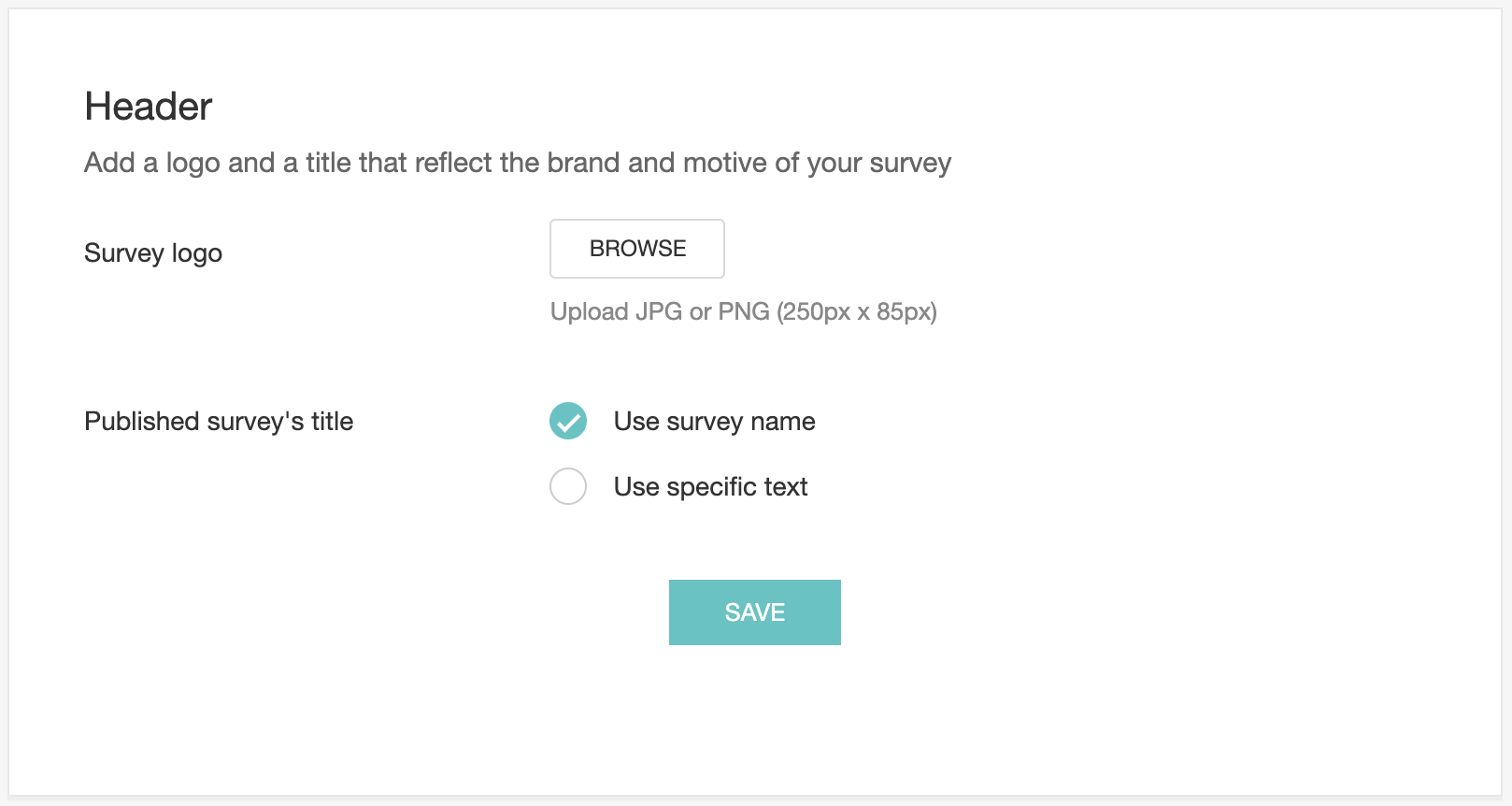Select the "Use survey name" radio button
The width and height of the screenshot is (1512, 806).
(x=568, y=421)
